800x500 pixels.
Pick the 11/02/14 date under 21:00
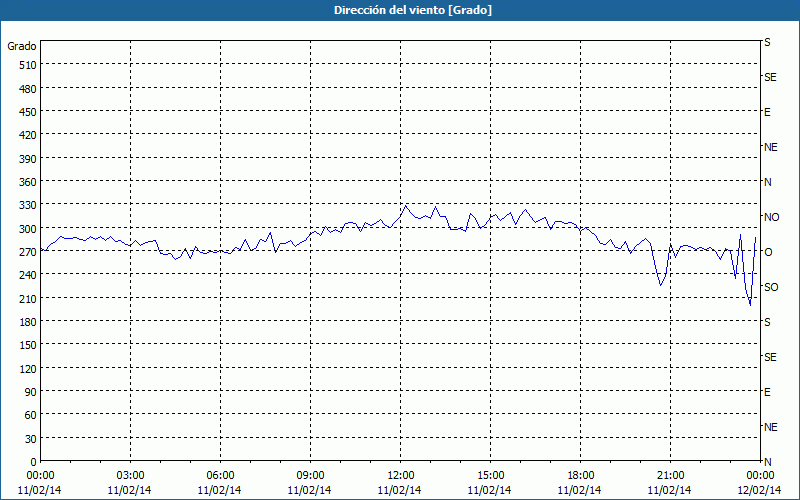670,490
